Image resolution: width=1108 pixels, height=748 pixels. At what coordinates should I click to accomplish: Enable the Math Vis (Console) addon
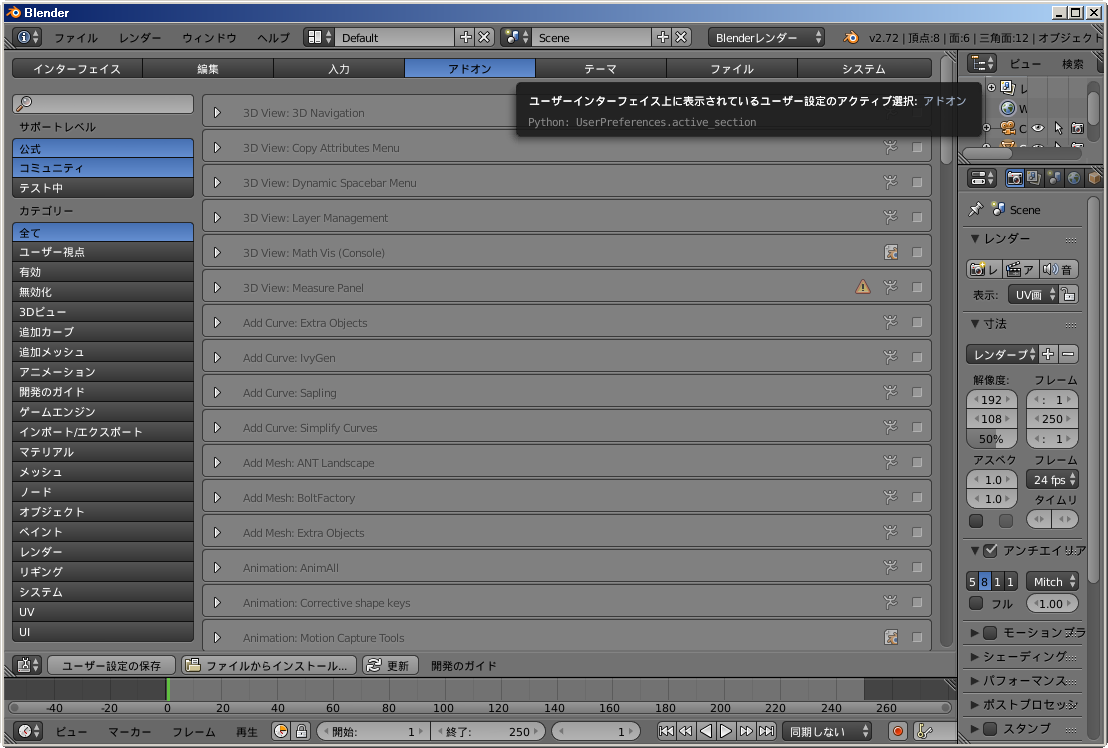917,252
